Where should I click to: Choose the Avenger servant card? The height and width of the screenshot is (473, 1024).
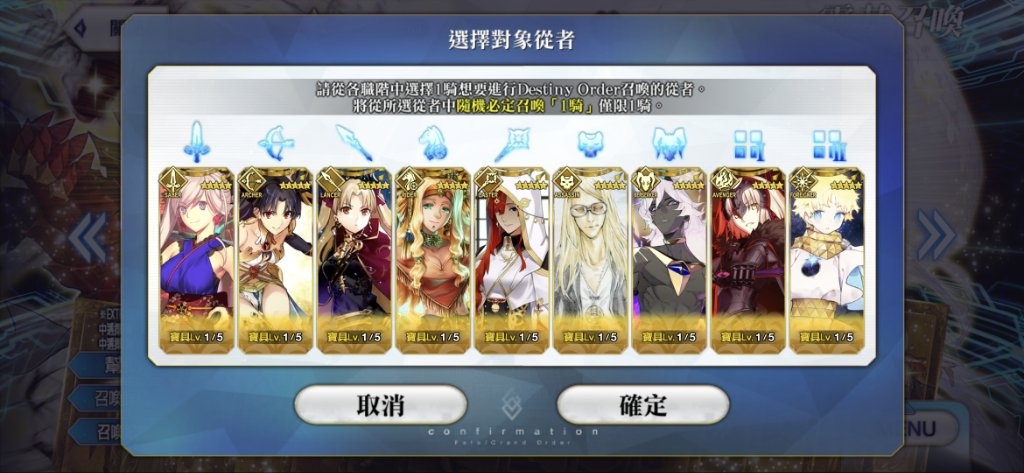click(748, 261)
